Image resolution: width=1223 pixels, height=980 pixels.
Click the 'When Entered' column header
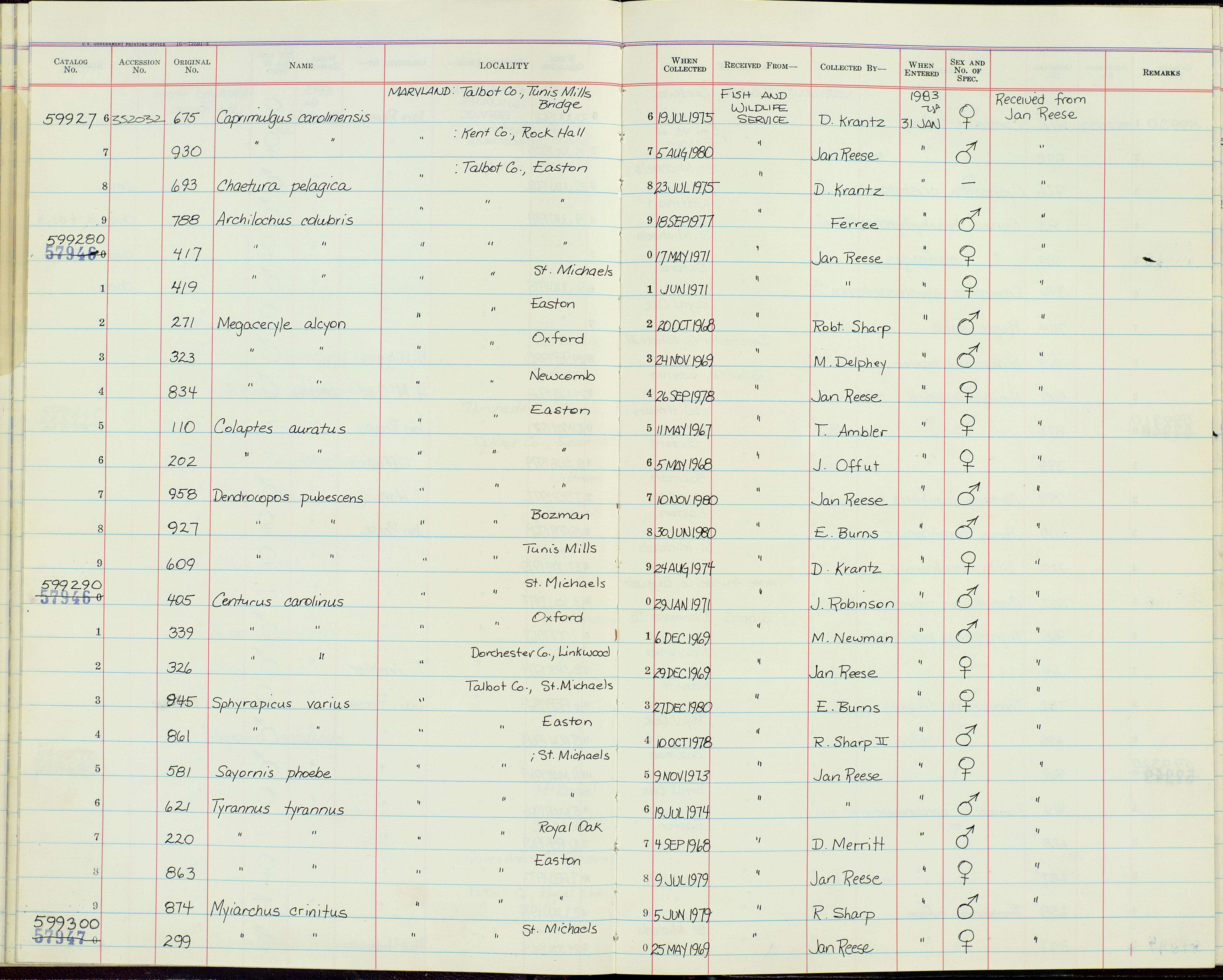tap(922, 69)
